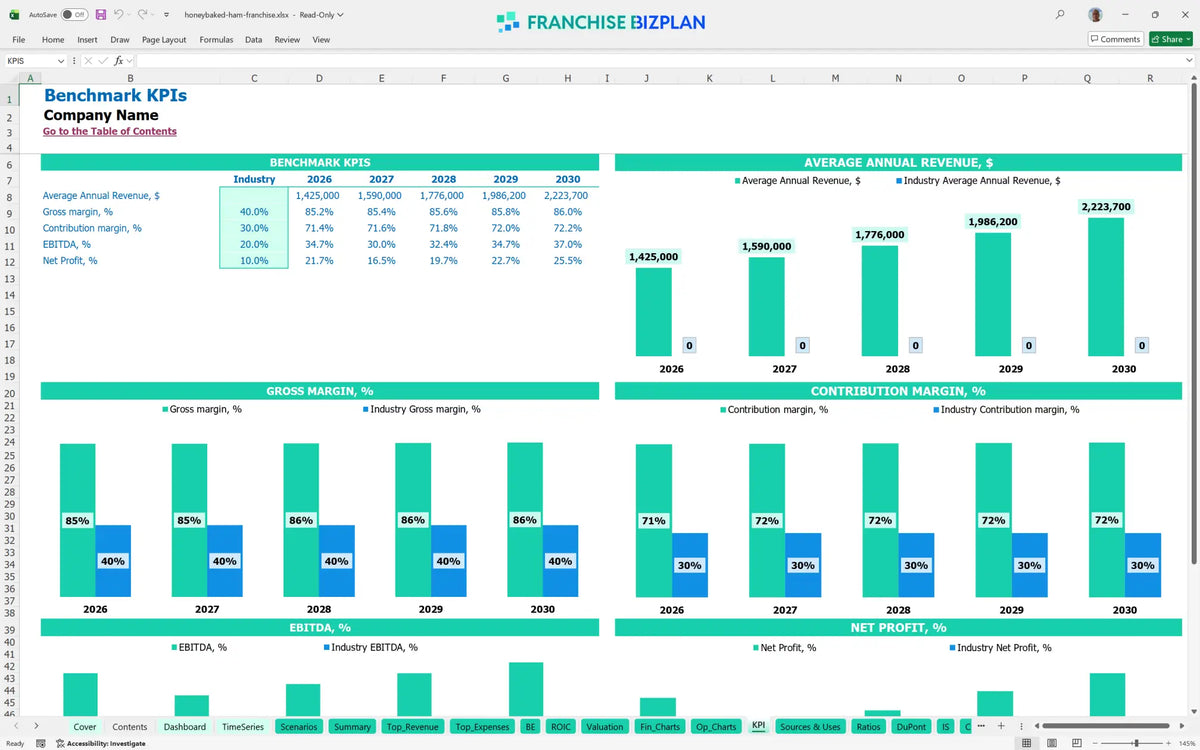Switch to Normal view icon
Viewport: 1200px width, 750px height.
(x=1026, y=743)
